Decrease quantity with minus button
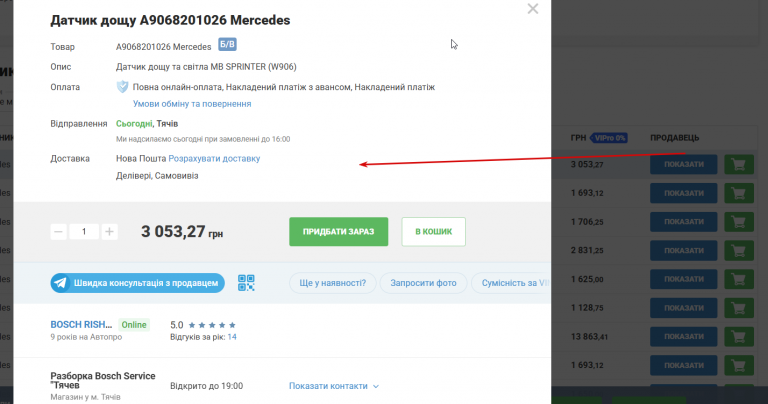This screenshot has height=404, width=768. coord(58,232)
